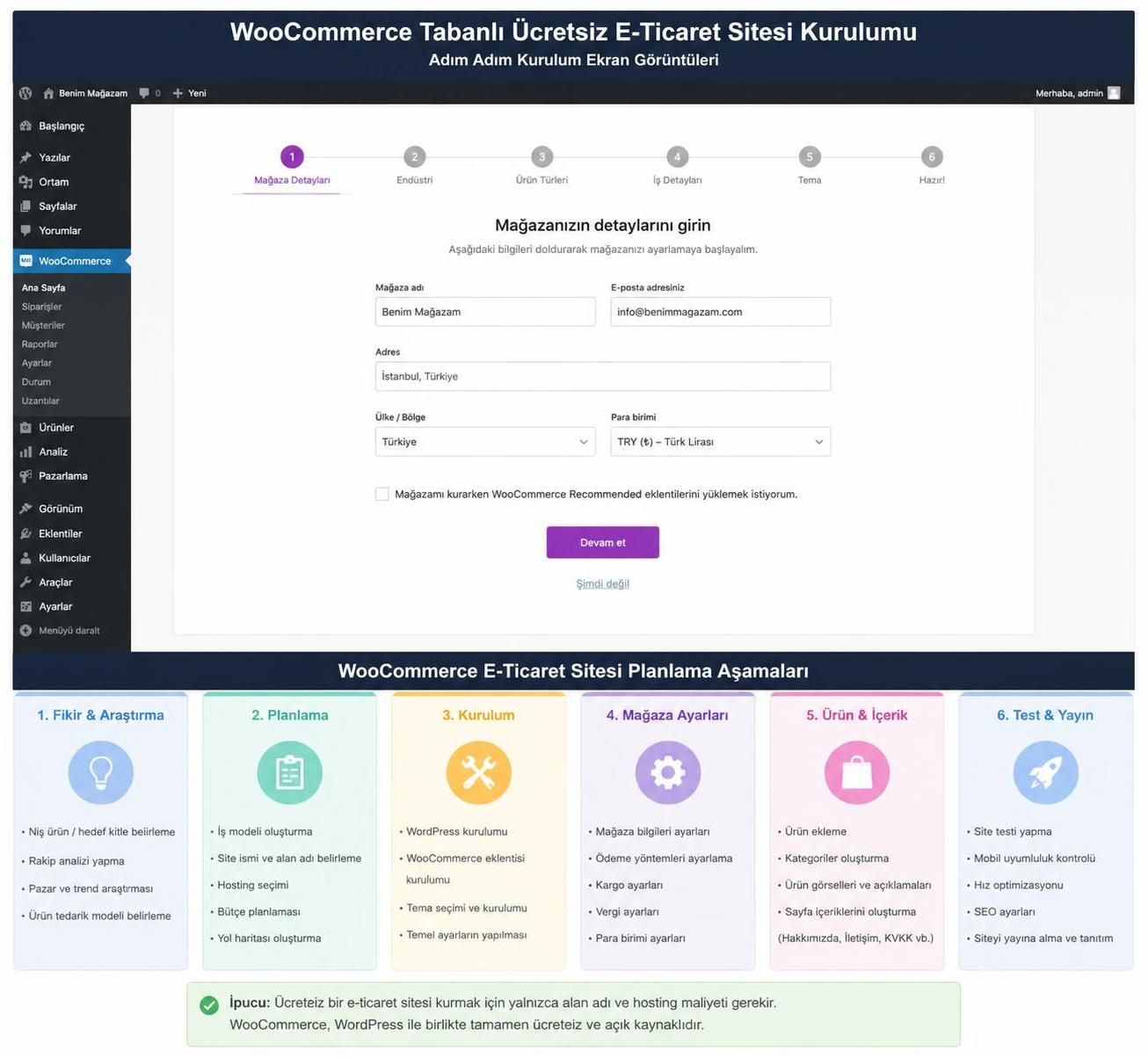Click the Şimdi değil link
Viewport: 1148px width, 1058px height.
[603, 583]
